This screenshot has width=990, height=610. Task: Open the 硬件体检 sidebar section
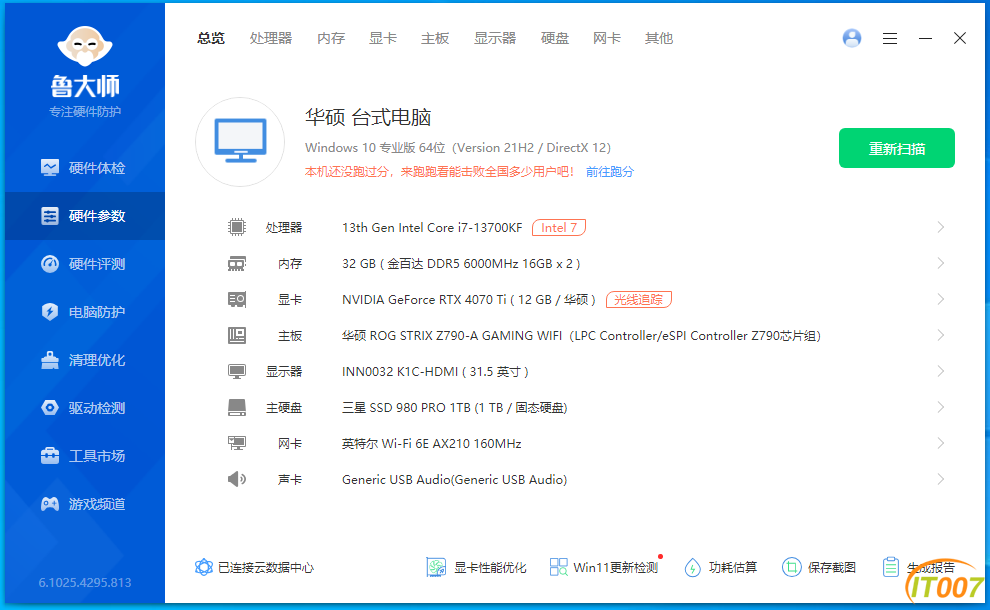pyautogui.click(x=85, y=168)
